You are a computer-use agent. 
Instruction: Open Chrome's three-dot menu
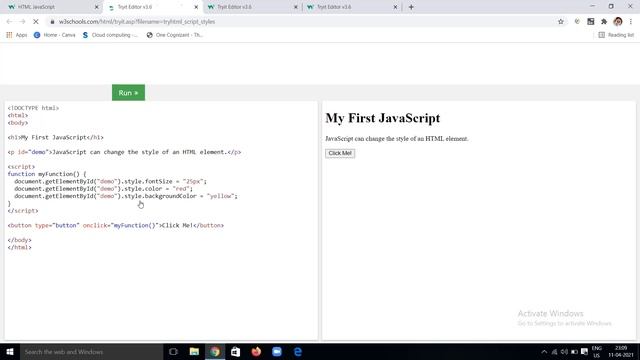[631, 22]
